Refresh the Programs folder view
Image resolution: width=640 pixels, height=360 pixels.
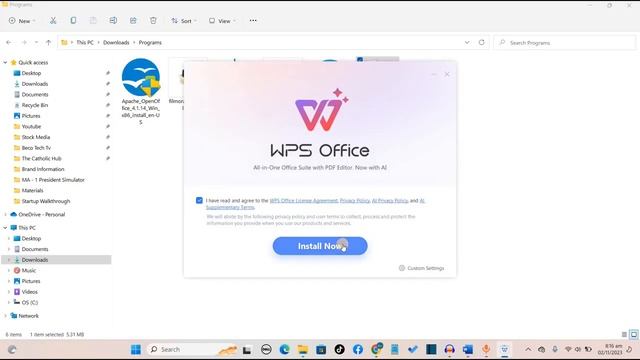(482, 42)
